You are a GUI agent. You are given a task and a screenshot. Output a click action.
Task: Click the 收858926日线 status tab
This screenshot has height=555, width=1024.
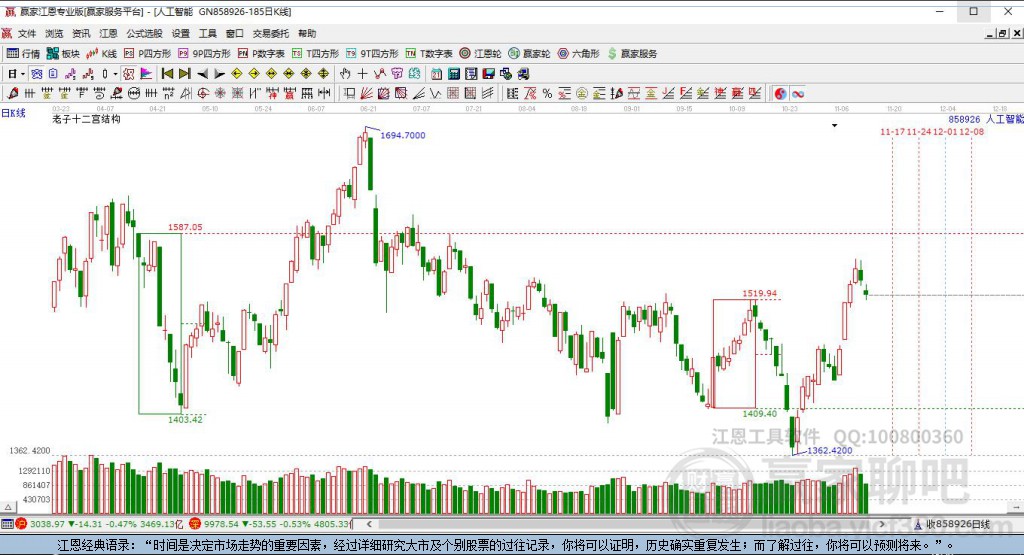952,524
